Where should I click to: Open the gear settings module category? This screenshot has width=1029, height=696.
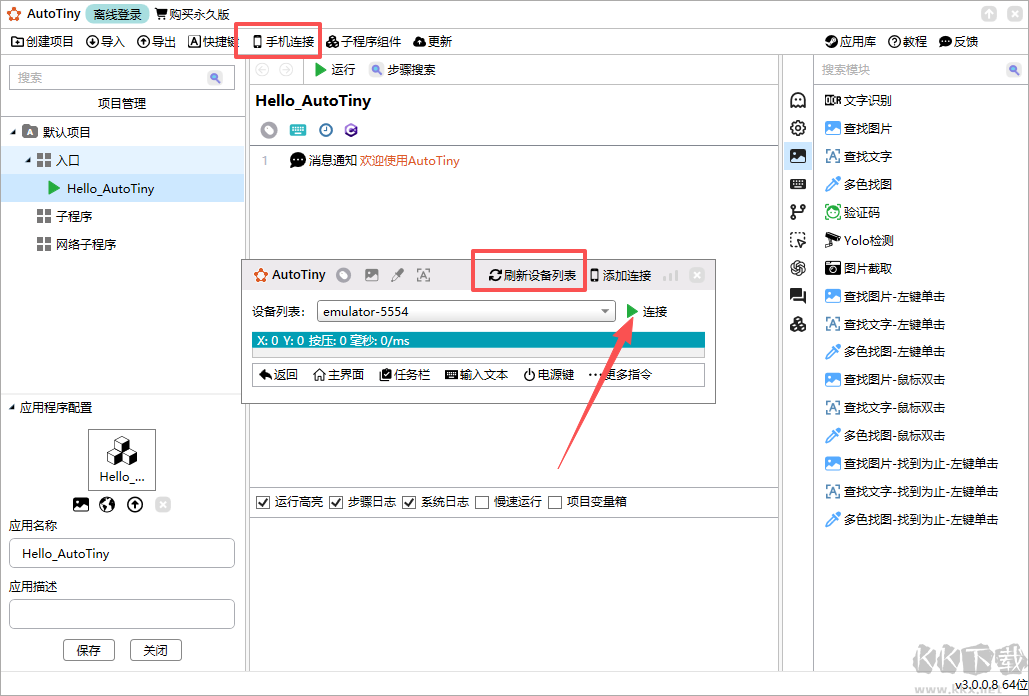click(x=797, y=128)
